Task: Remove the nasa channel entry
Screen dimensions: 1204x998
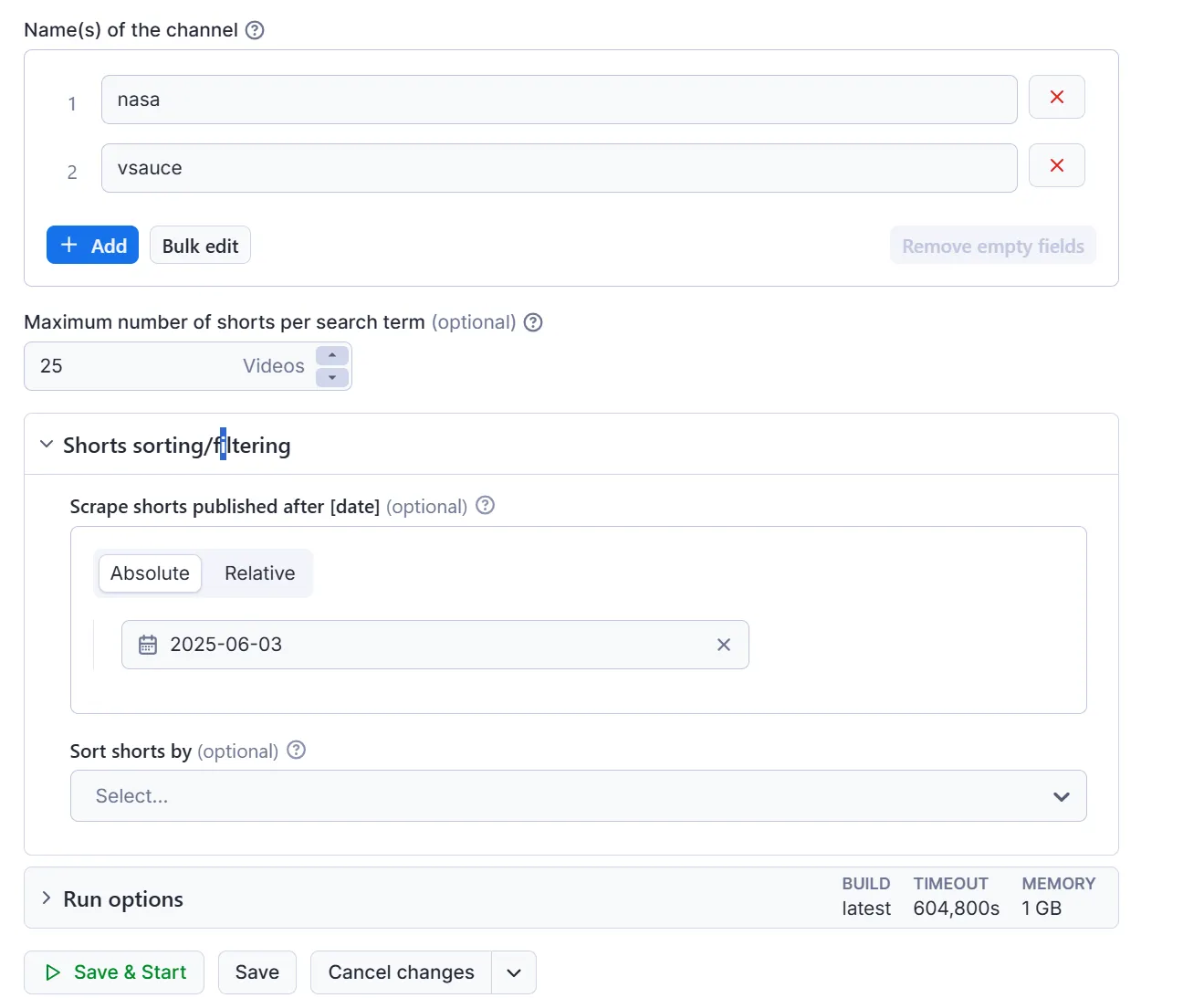Action: click(x=1057, y=97)
